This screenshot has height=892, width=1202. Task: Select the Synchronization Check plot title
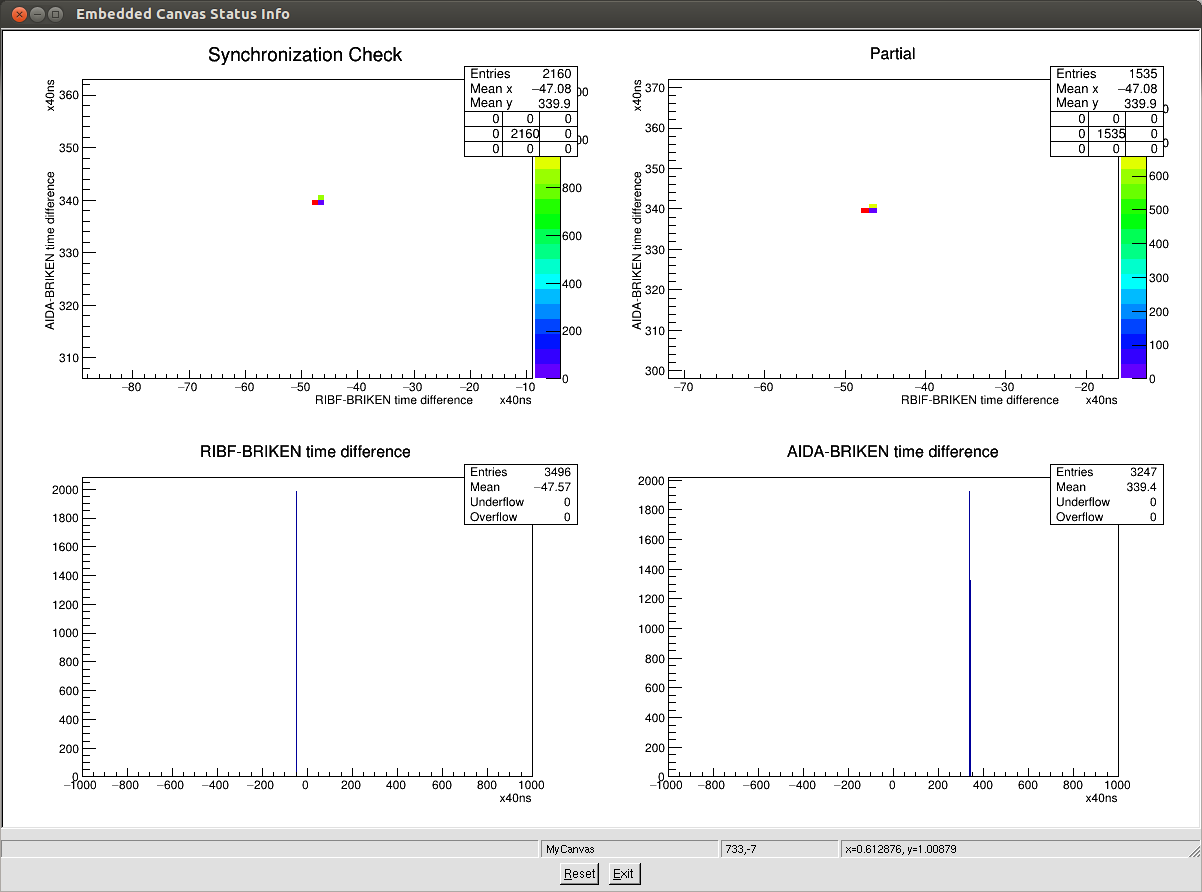304,55
